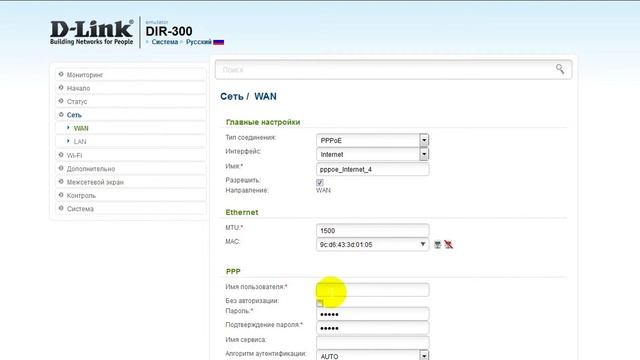Viewport: 640px width, 360px height.
Task: Open the Интерфейс dropdown Internet
Action: click(372, 154)
